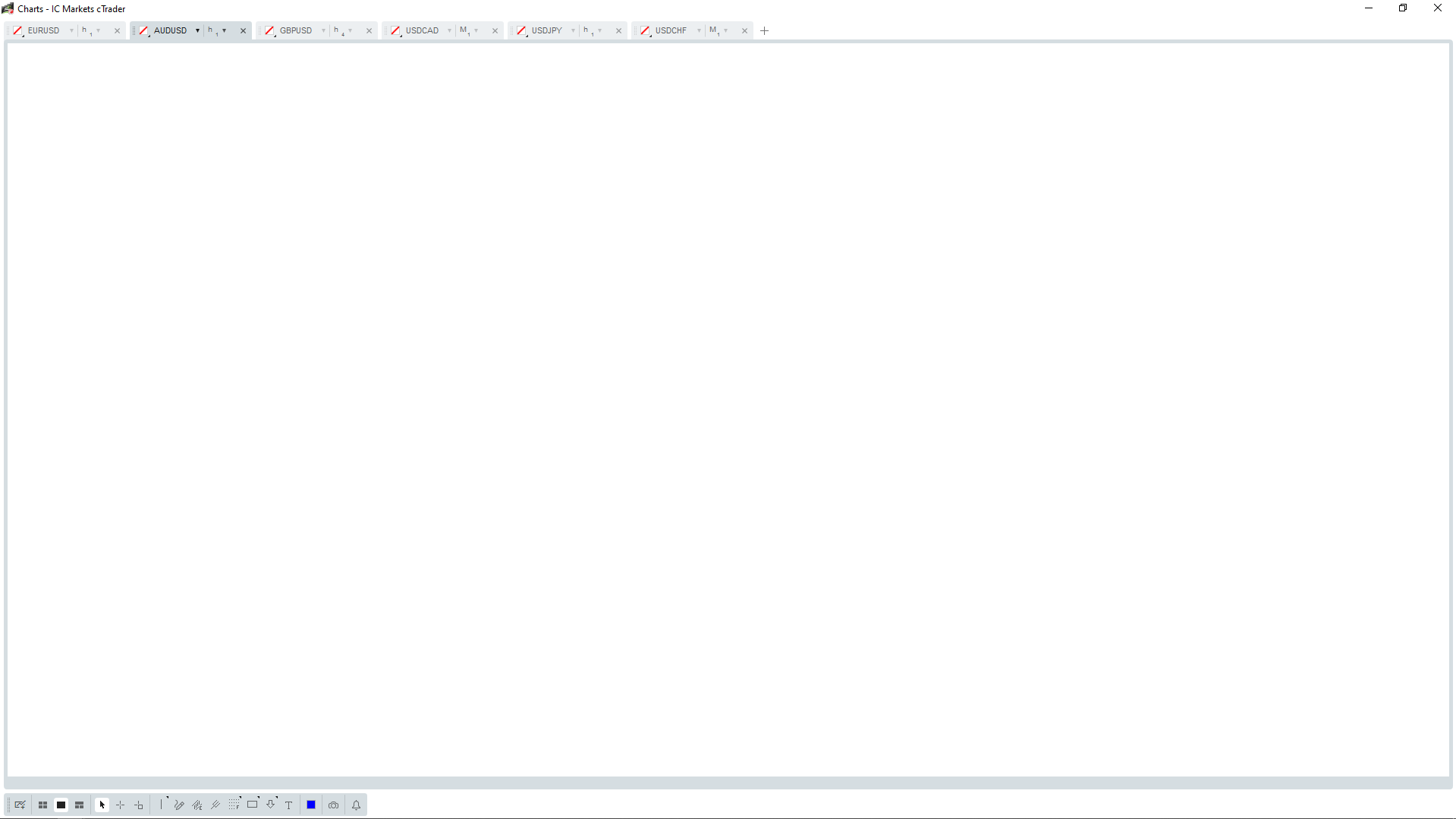
Task: Close the EURUSD chart tab
Action: (117, 31)
